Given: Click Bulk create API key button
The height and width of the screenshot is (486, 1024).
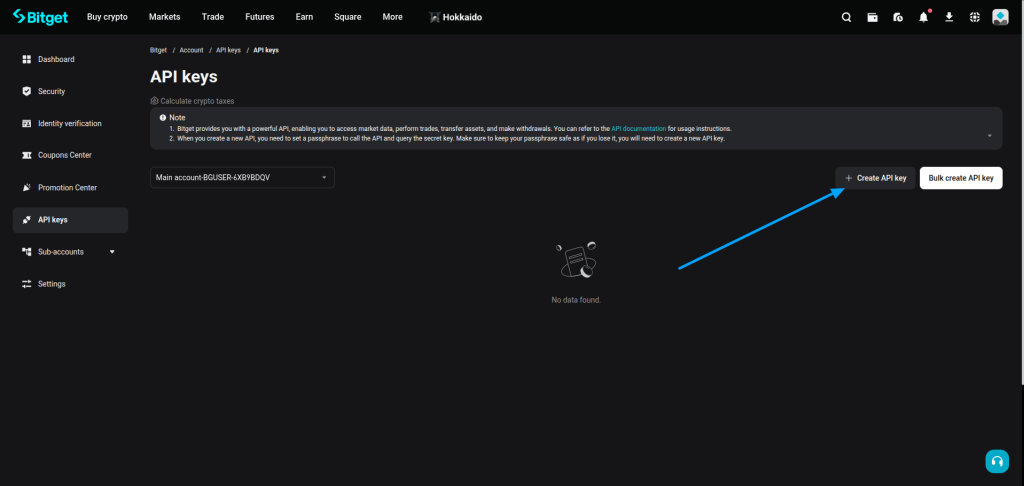Looking at the screenshot, I should [960, 178].
